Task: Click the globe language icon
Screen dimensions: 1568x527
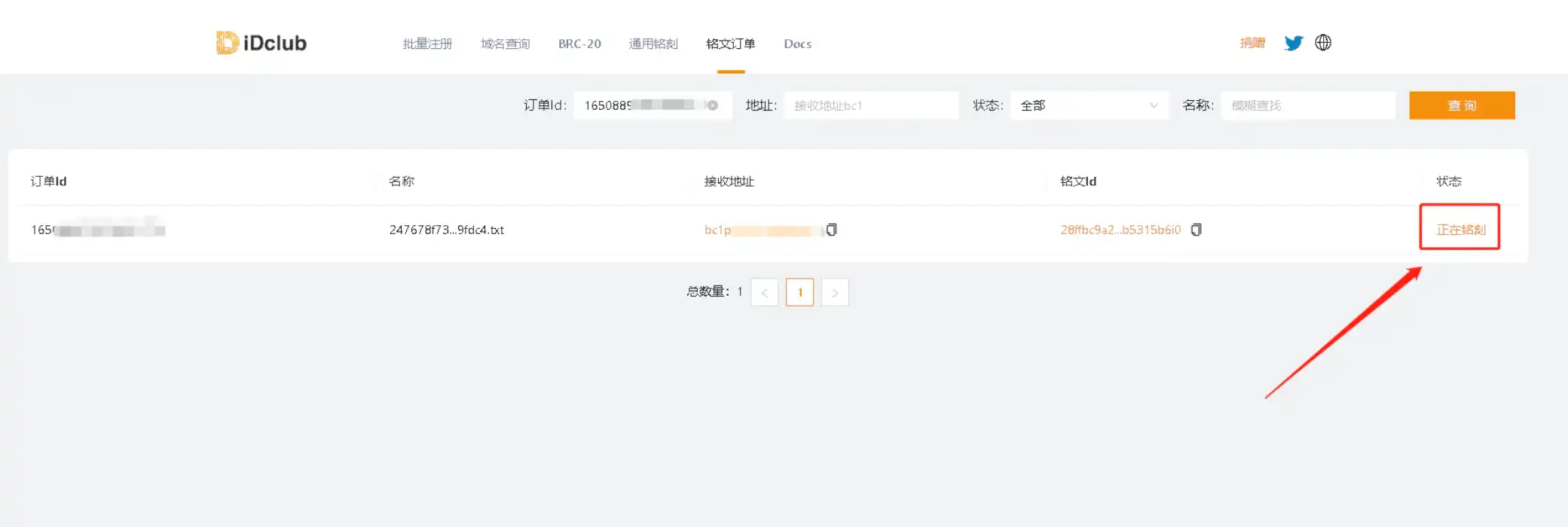Action: point(1323,43)
